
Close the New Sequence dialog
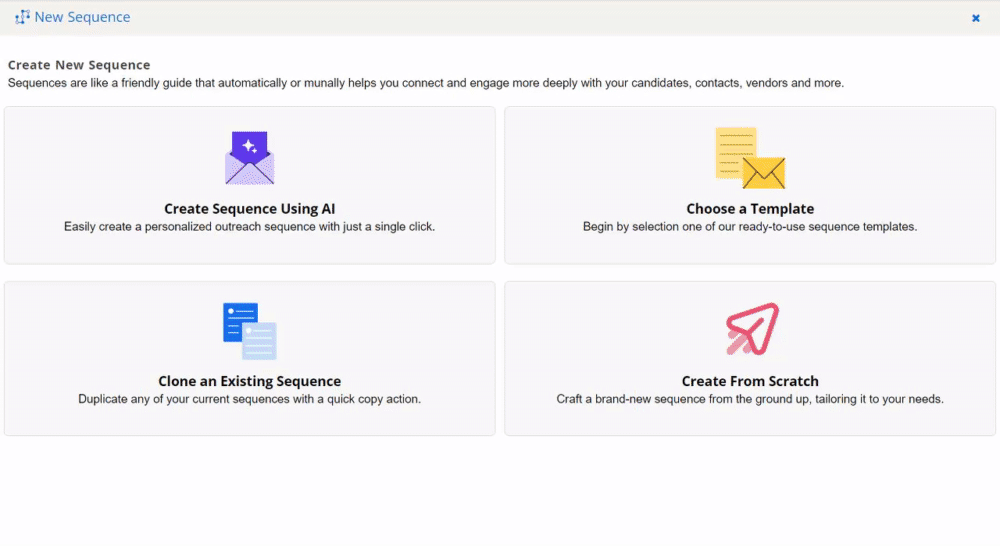point(975,18)
